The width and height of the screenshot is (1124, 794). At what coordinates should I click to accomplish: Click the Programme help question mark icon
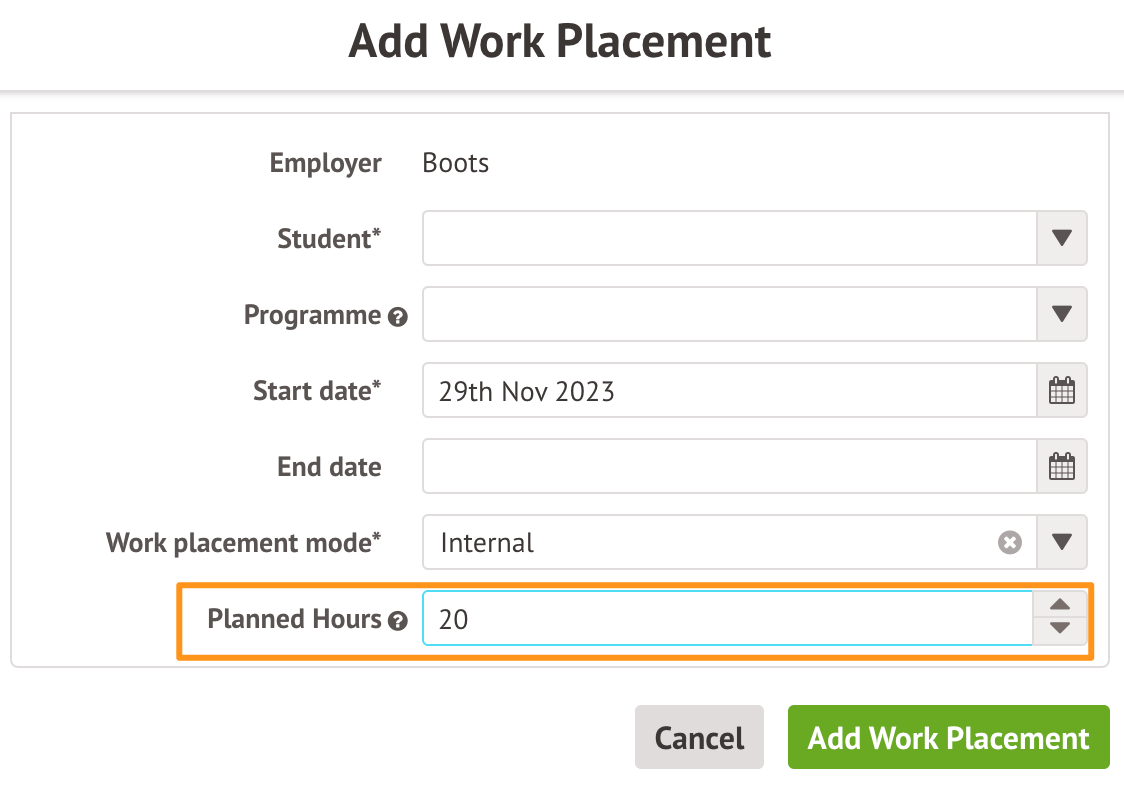tap(398, 317)
